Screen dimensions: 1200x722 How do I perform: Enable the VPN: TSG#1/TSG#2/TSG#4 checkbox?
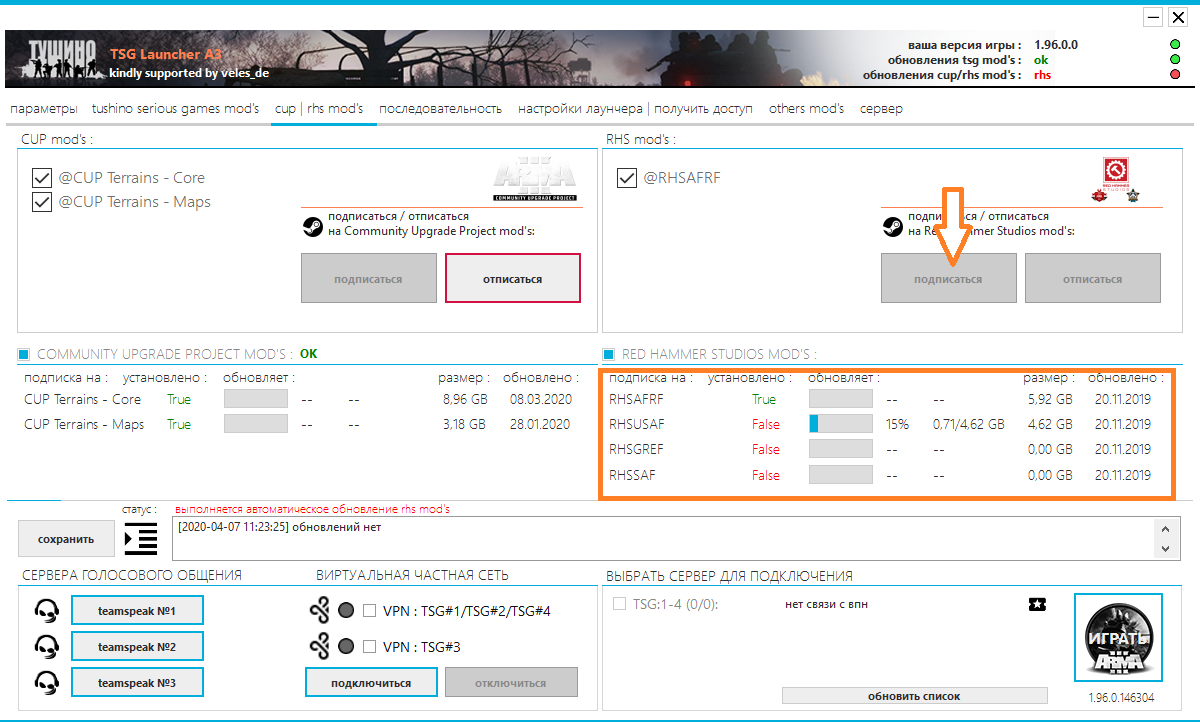[x=369, y=611]
